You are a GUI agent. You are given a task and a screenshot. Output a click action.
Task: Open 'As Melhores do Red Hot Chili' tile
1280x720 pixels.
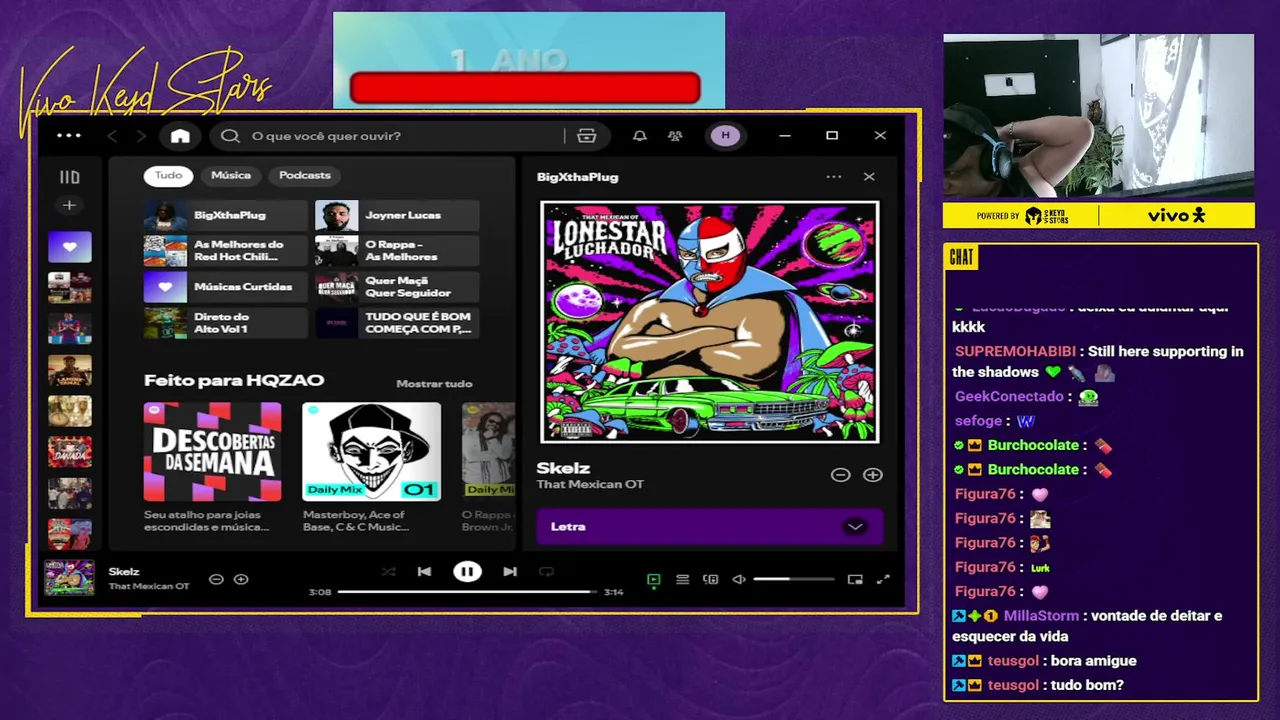tap(226, 251)
